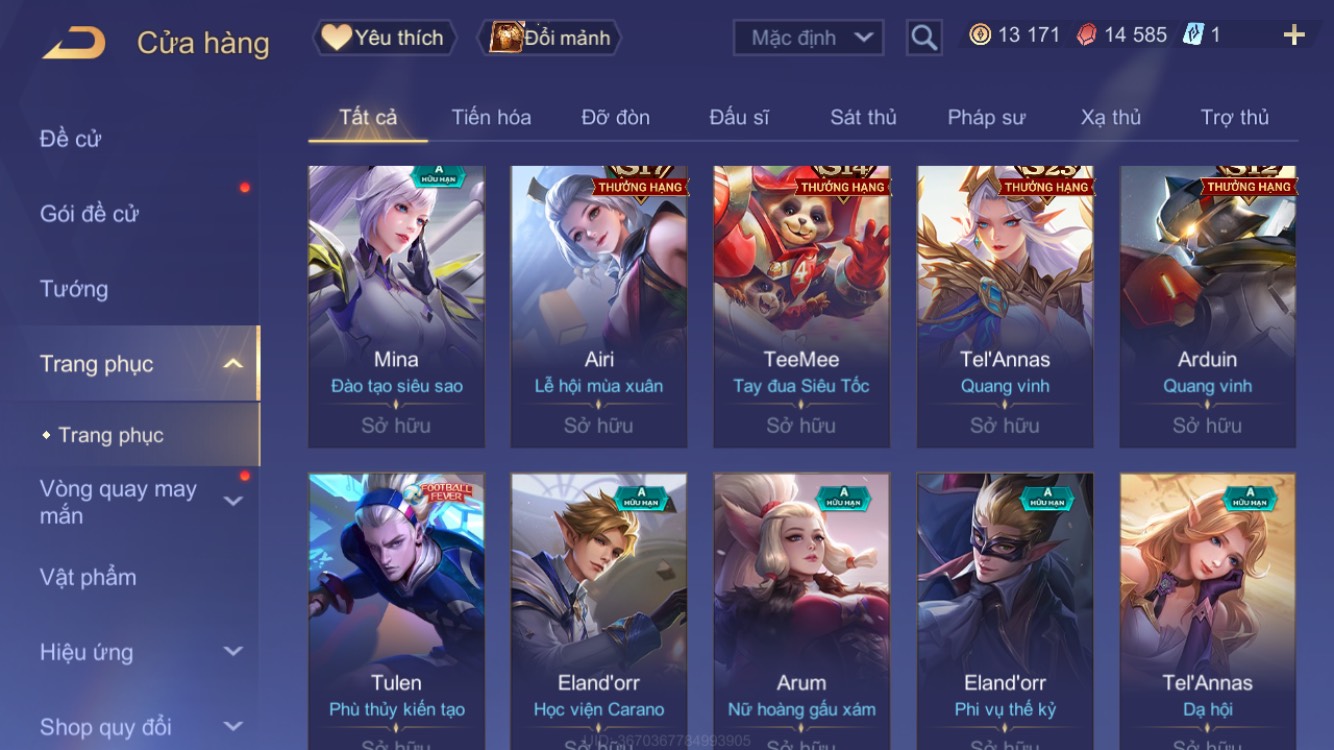
Task: Switch to the Sát thủ tab
Action: coord(863,117)
